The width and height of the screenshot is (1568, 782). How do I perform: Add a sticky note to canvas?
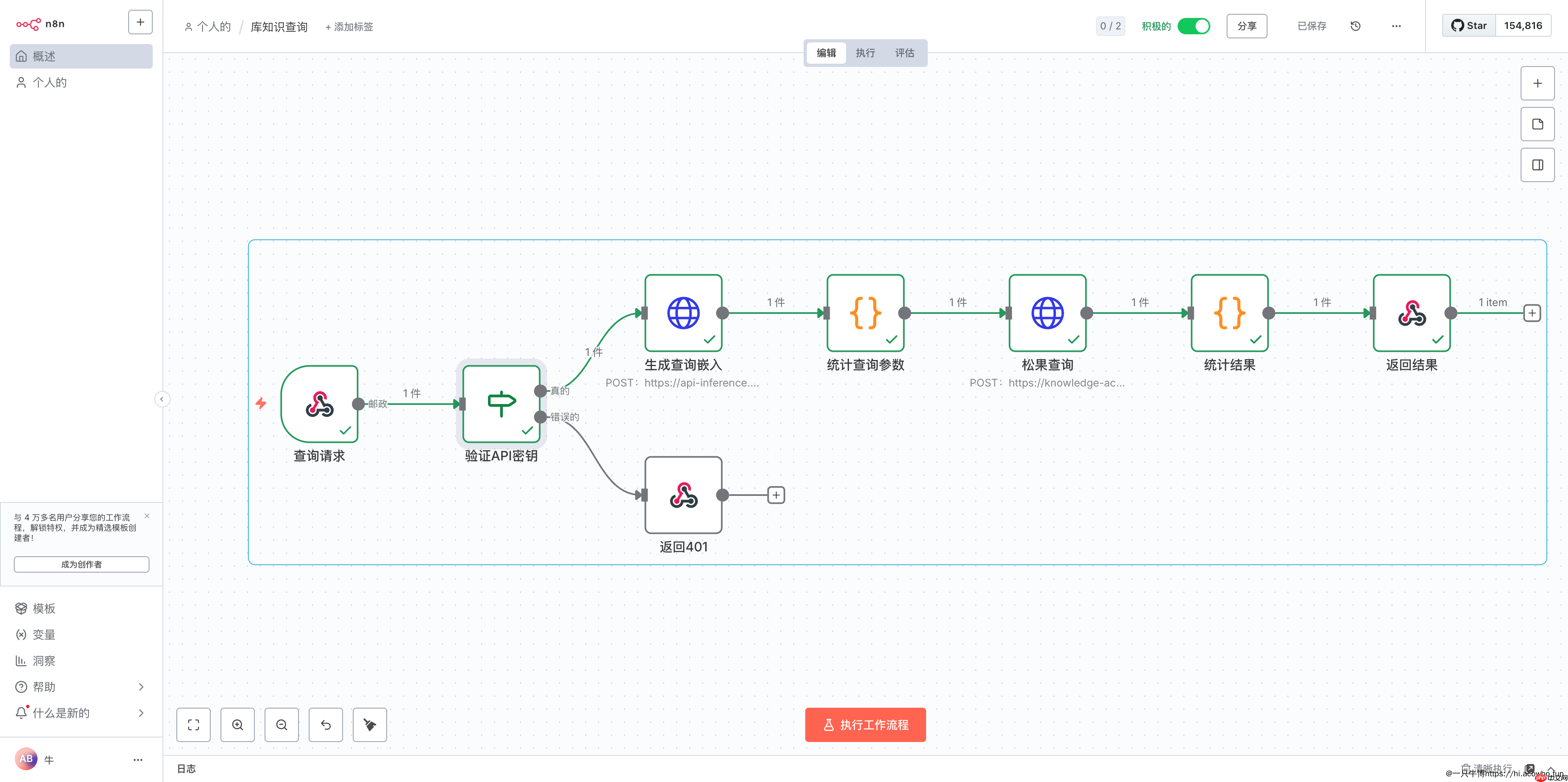(x=1537, y=124)
